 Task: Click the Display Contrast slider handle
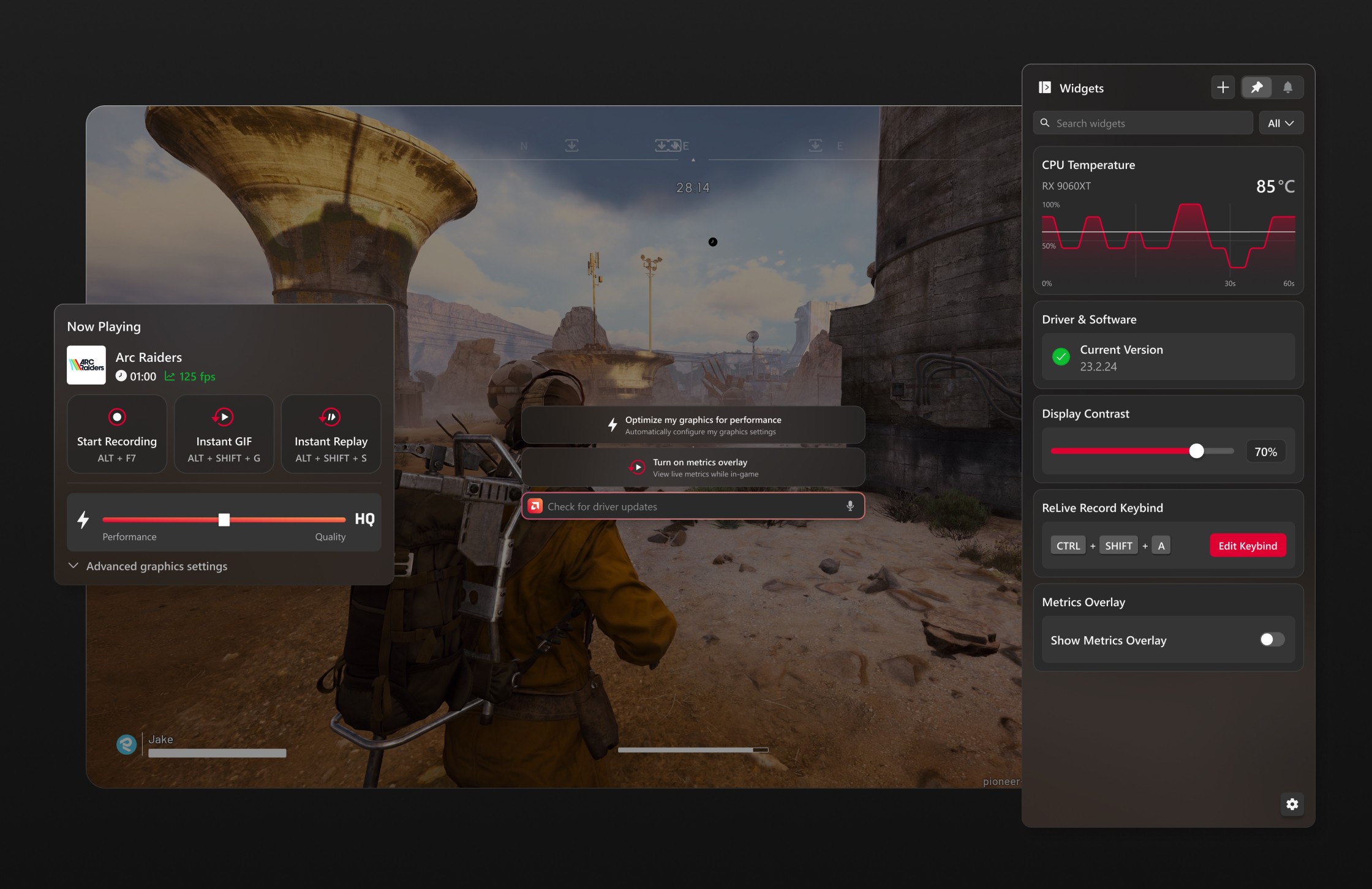(1196, 451)
